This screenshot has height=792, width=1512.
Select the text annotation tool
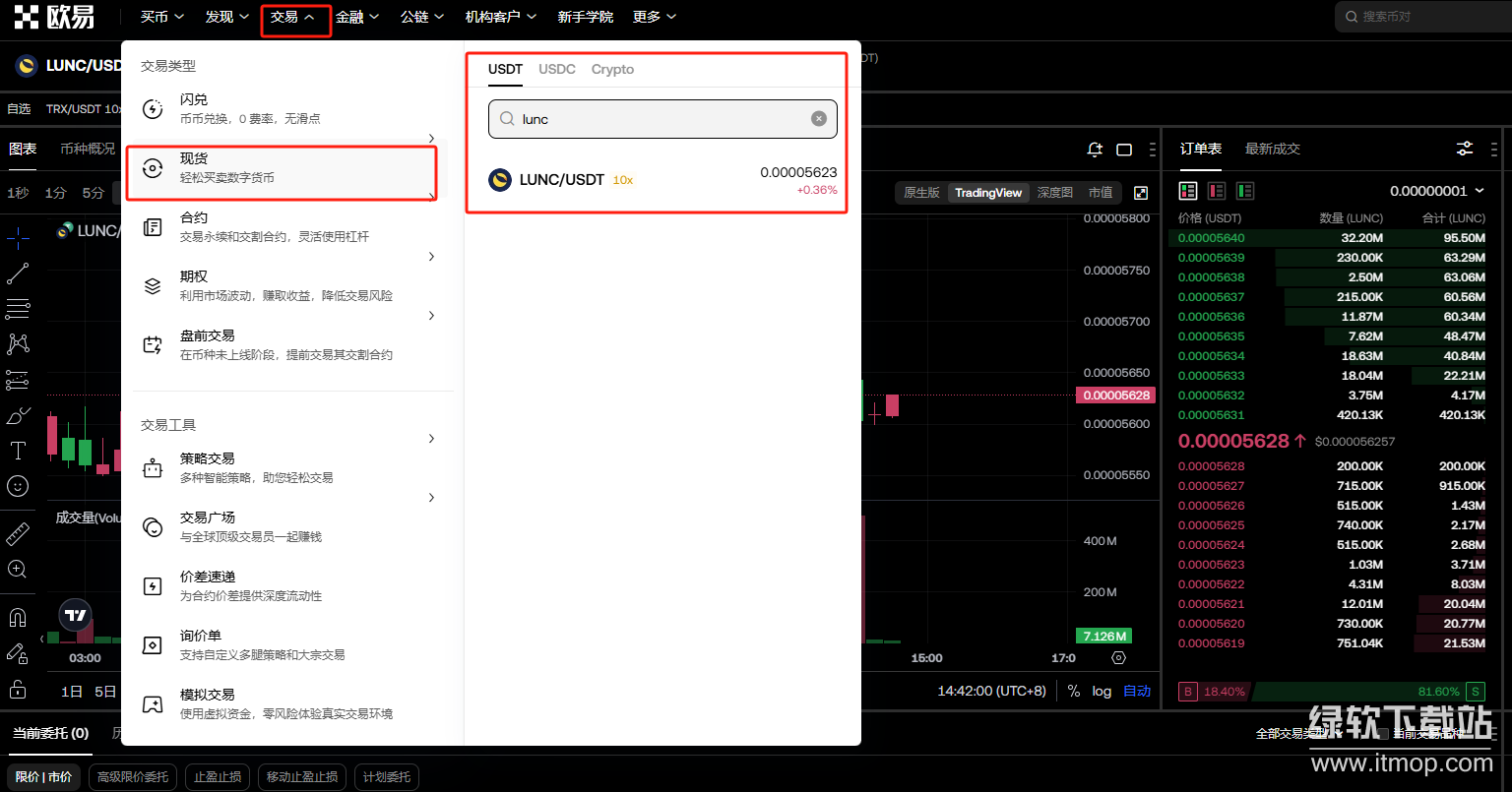pos(18,451)
